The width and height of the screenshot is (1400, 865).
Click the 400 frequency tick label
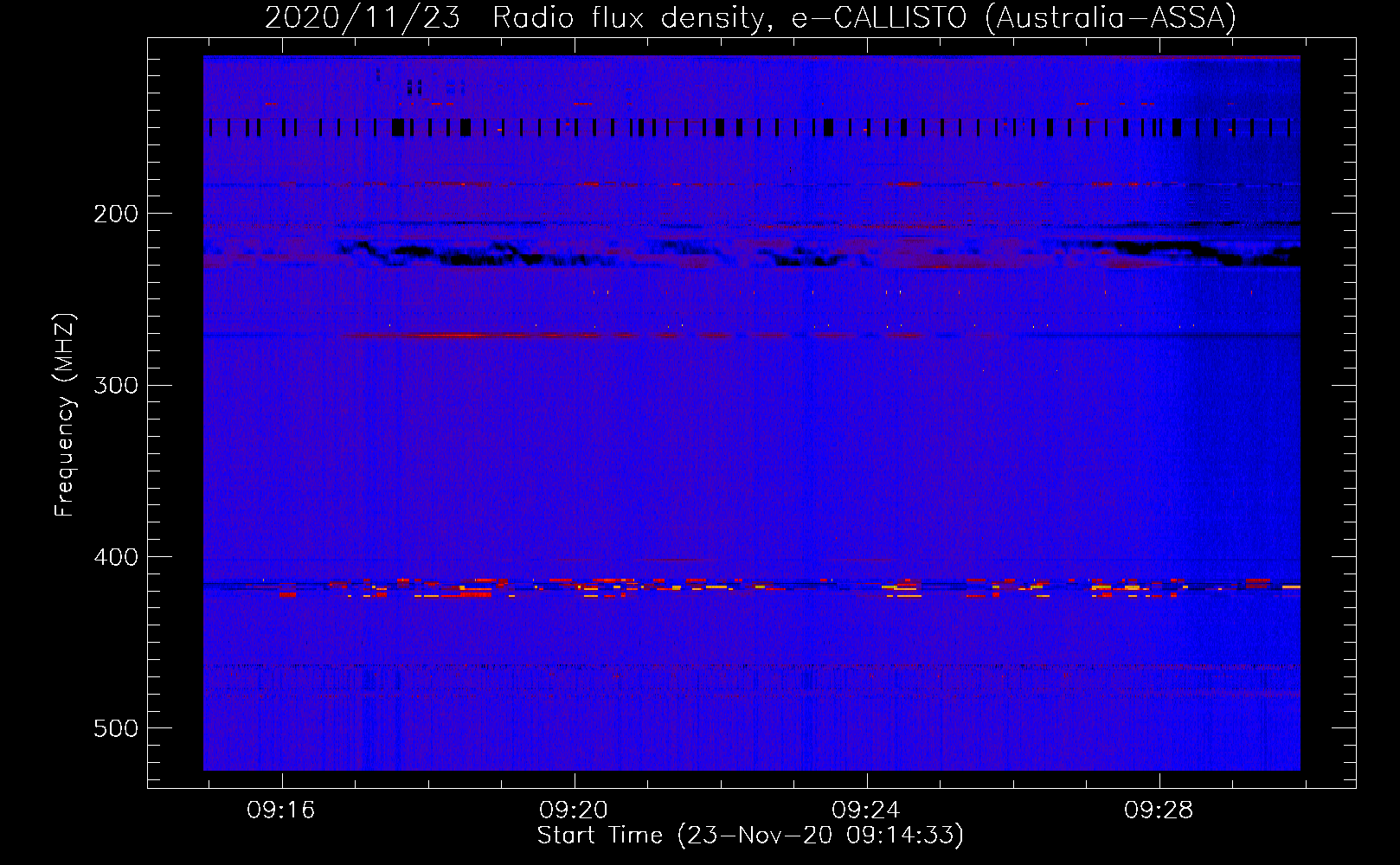(x=116, y=557)
